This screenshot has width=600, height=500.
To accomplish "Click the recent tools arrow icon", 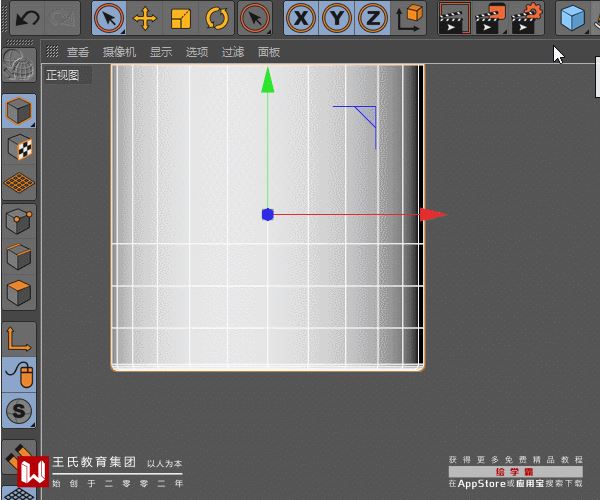I will click(255, 18).
